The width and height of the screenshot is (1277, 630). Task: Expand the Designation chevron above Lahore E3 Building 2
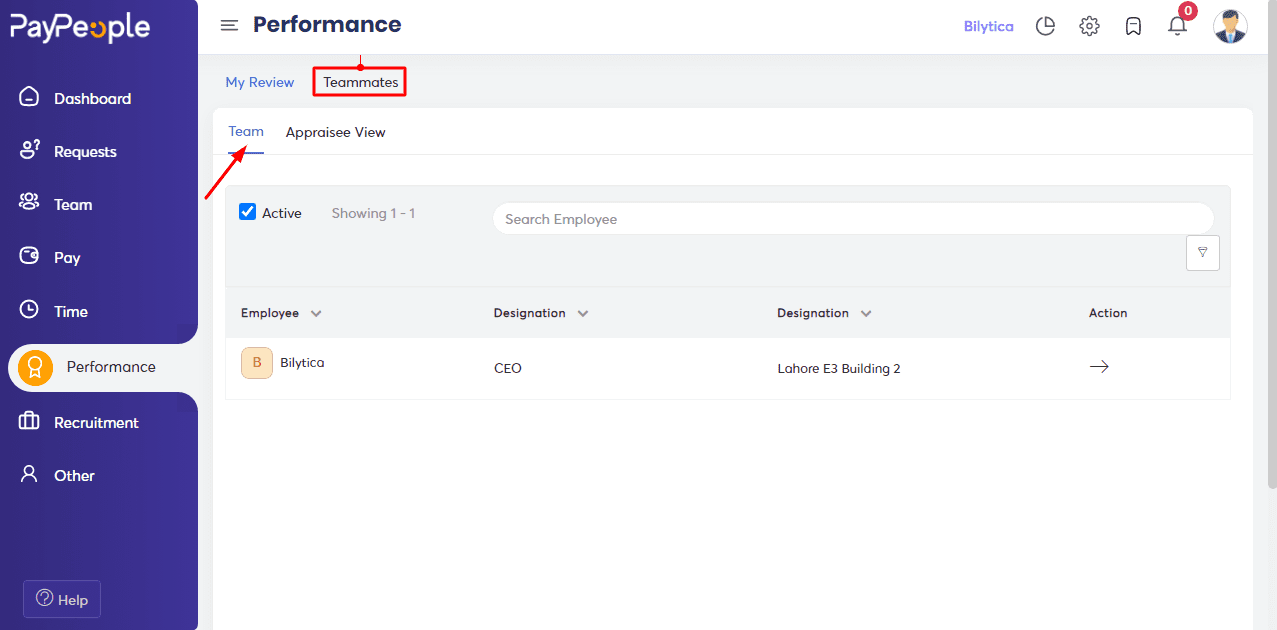(x=866, y=314)
